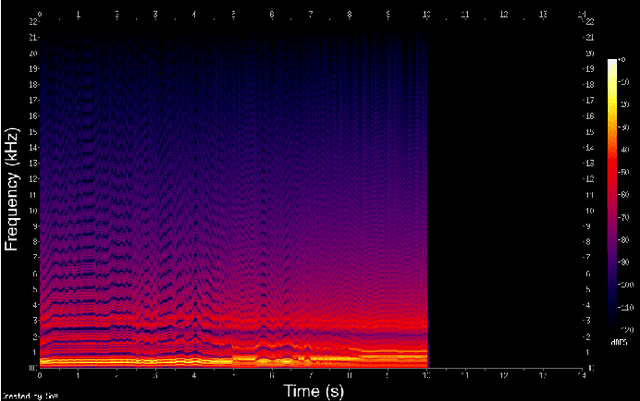This screenshot has height=401, width=640.
Task: Click the "Time (s)" axis title
Action: click(x=314, y=391)
